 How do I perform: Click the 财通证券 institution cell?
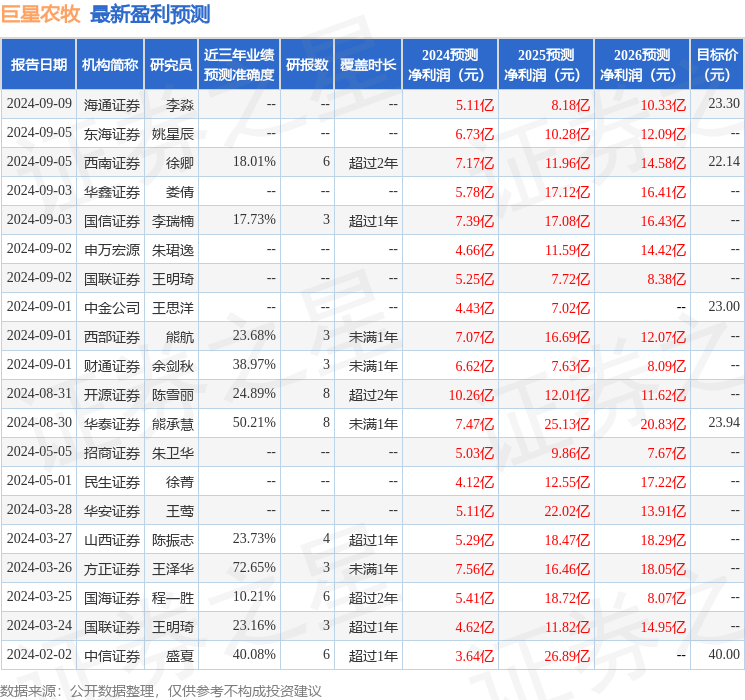(112, 366)
